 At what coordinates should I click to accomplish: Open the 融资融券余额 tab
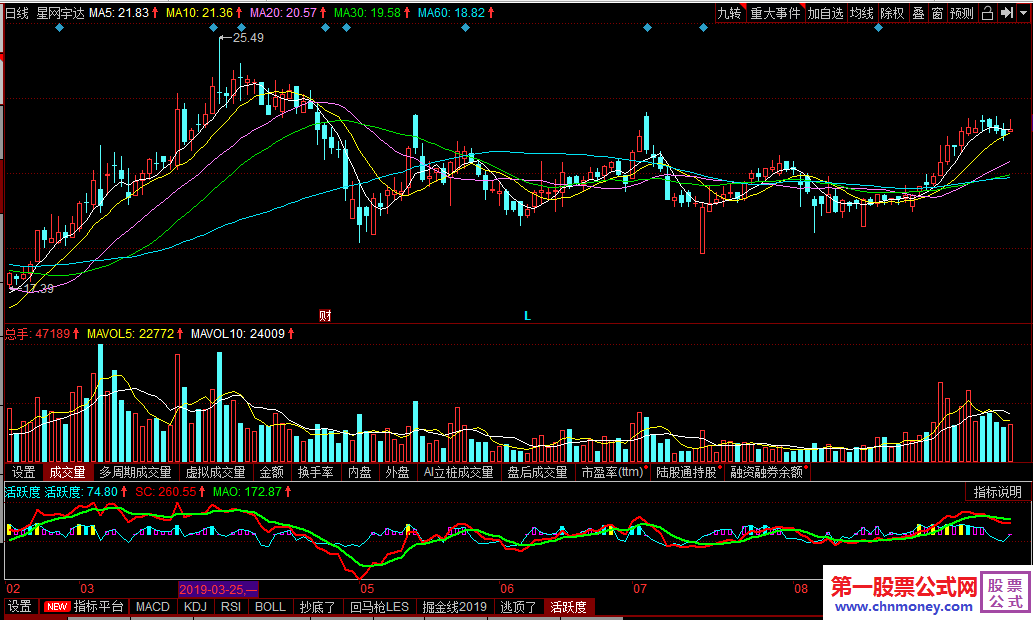pos(767,472)
